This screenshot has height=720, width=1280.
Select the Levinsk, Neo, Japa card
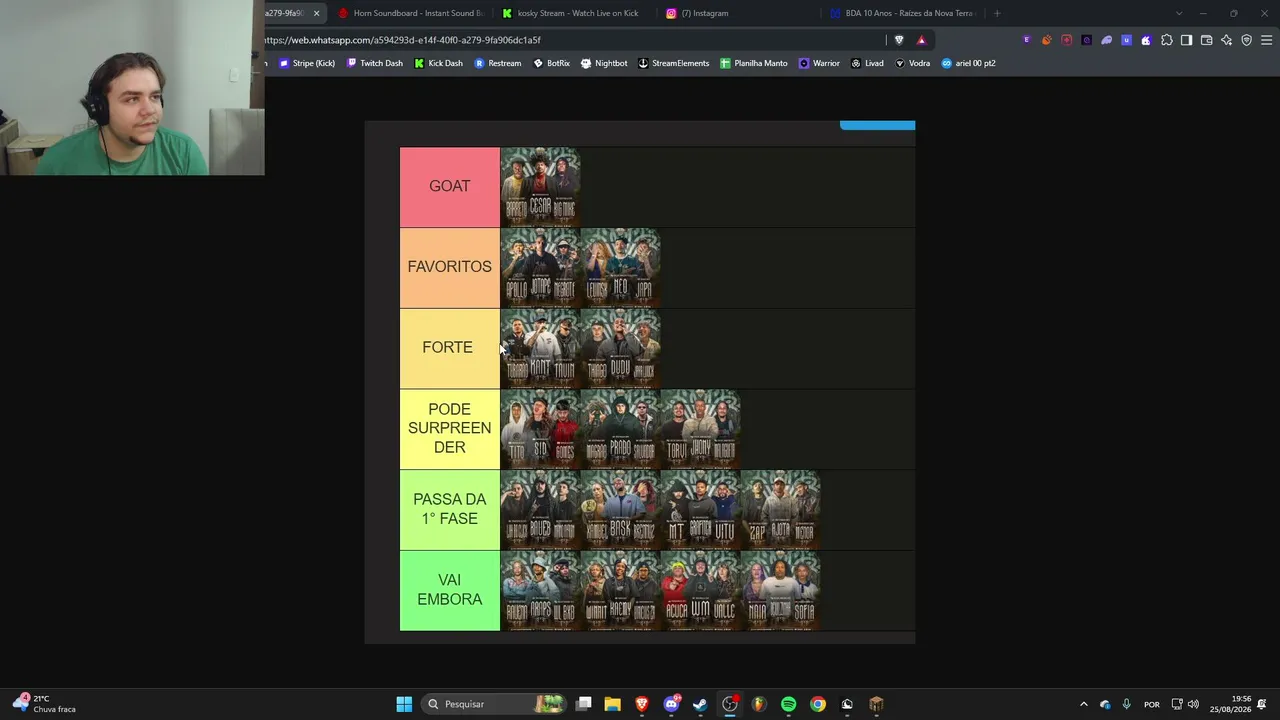pos(620,268)
